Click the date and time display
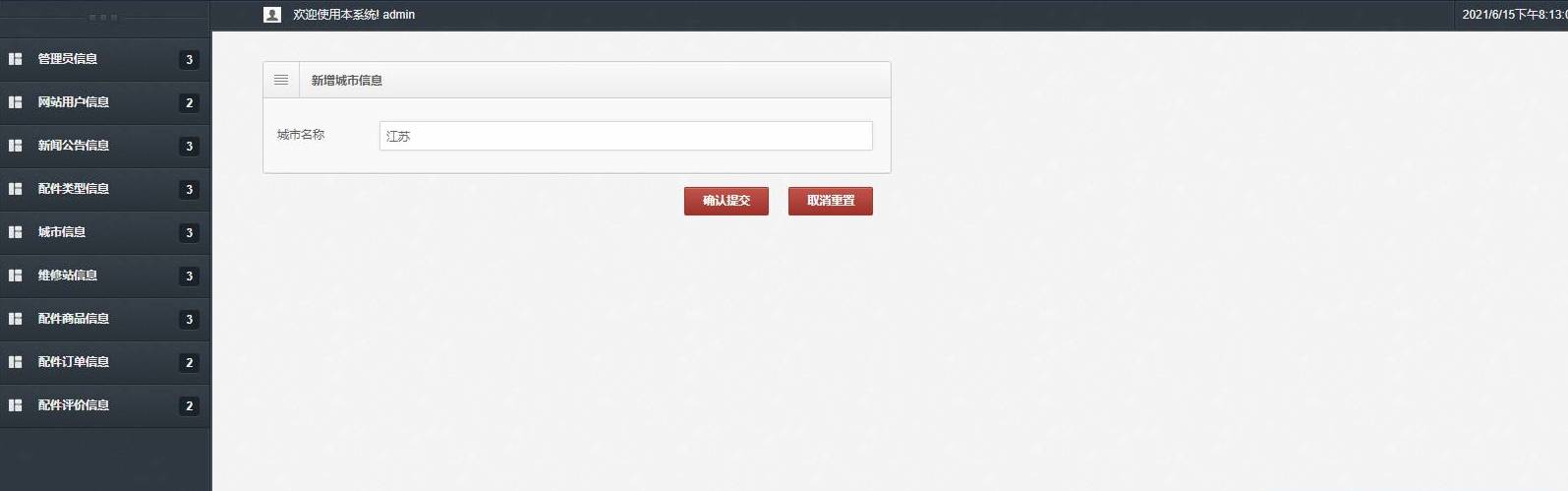The height and width of the screenshot is (491, 1568). click(1514, 15)
